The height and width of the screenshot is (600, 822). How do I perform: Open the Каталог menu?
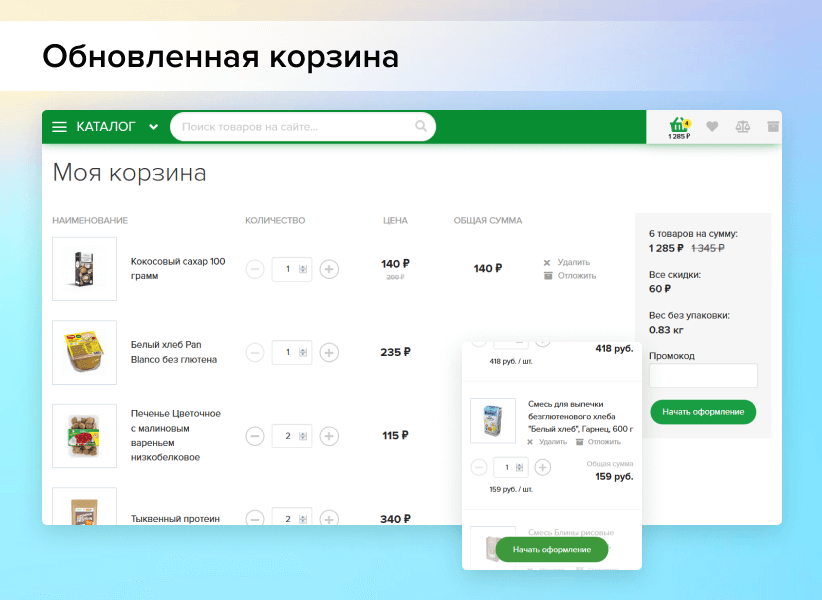pos(105,127)
